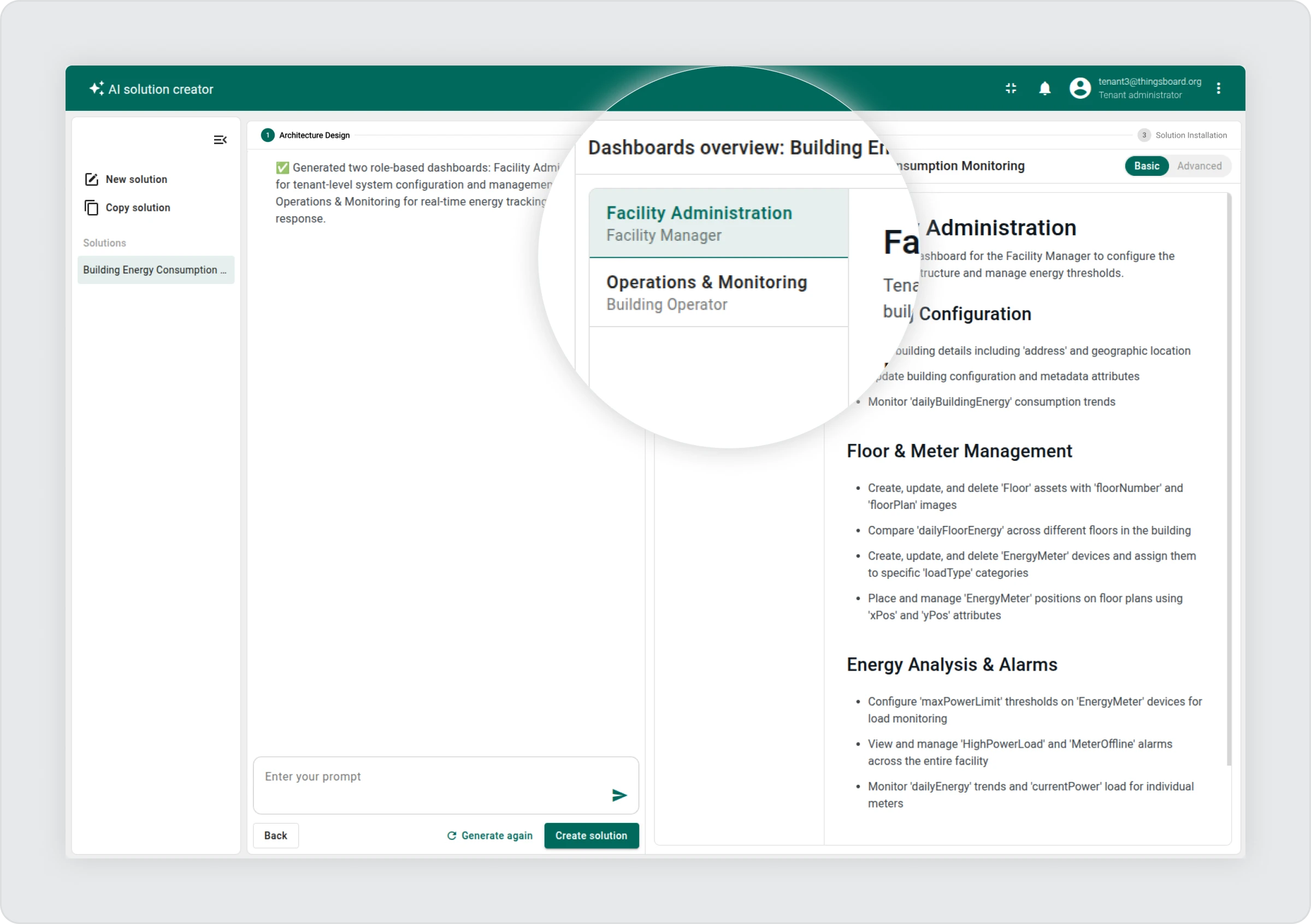The height and width of the screenshot is (924, 1311).
Task: Open the three-dot header menu
Action: click(x=1218, y=88)
